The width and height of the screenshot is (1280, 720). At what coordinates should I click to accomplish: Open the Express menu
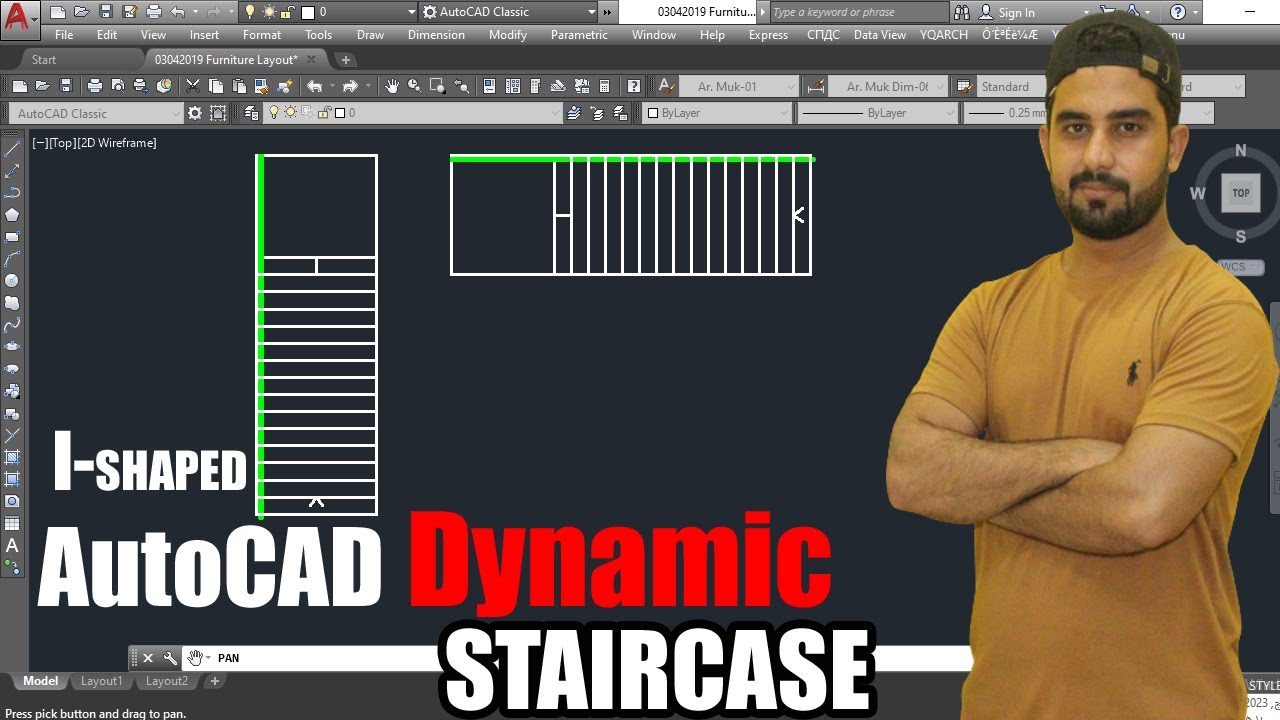tap(768, 35)
